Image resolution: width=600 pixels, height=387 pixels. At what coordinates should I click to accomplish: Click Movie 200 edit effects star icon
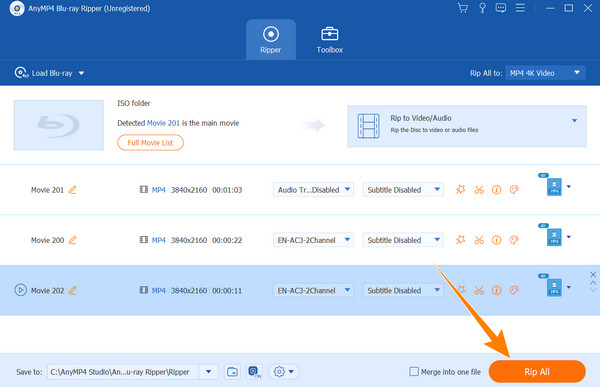(460, 240)
